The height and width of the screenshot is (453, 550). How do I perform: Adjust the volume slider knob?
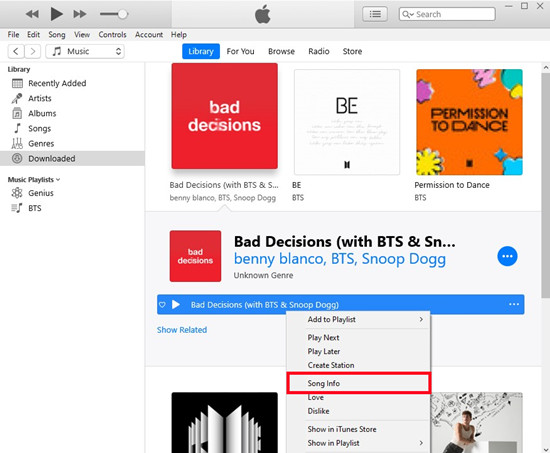(x=122, y=14)
